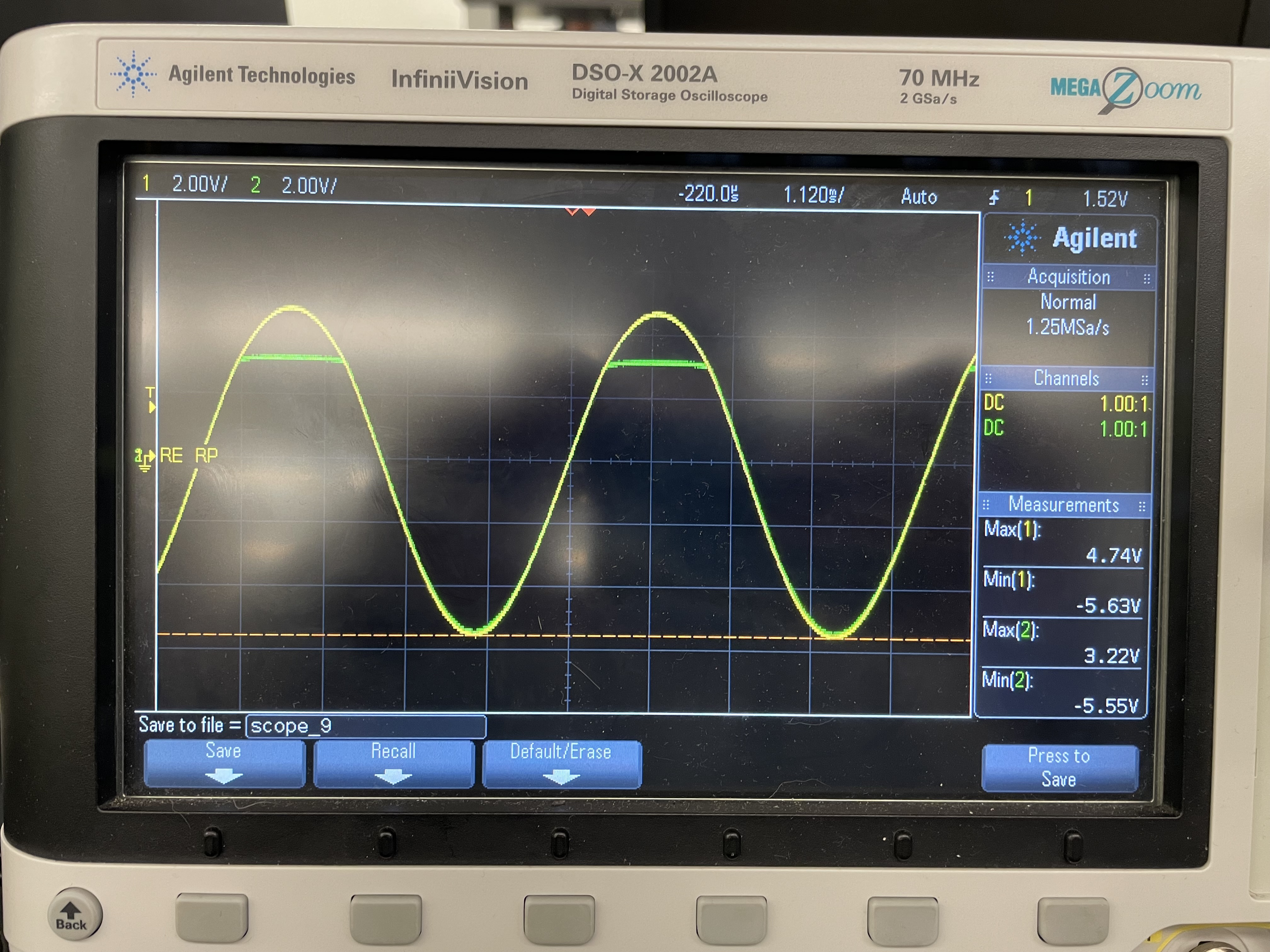This screenshot has height=952, width=1270.
Task: Select channel 1 DC coupling row
Action: tap(1066, 403)
